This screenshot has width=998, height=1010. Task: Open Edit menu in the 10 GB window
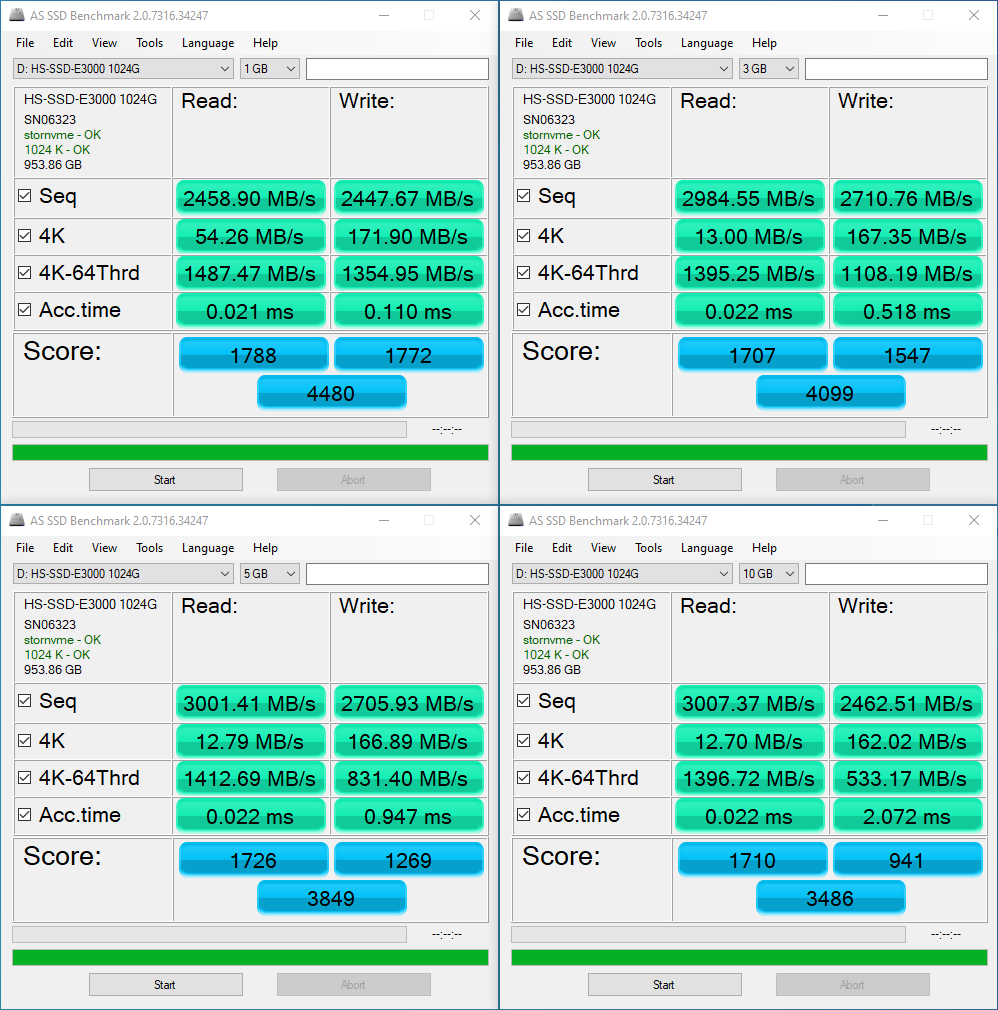[562, 548]
